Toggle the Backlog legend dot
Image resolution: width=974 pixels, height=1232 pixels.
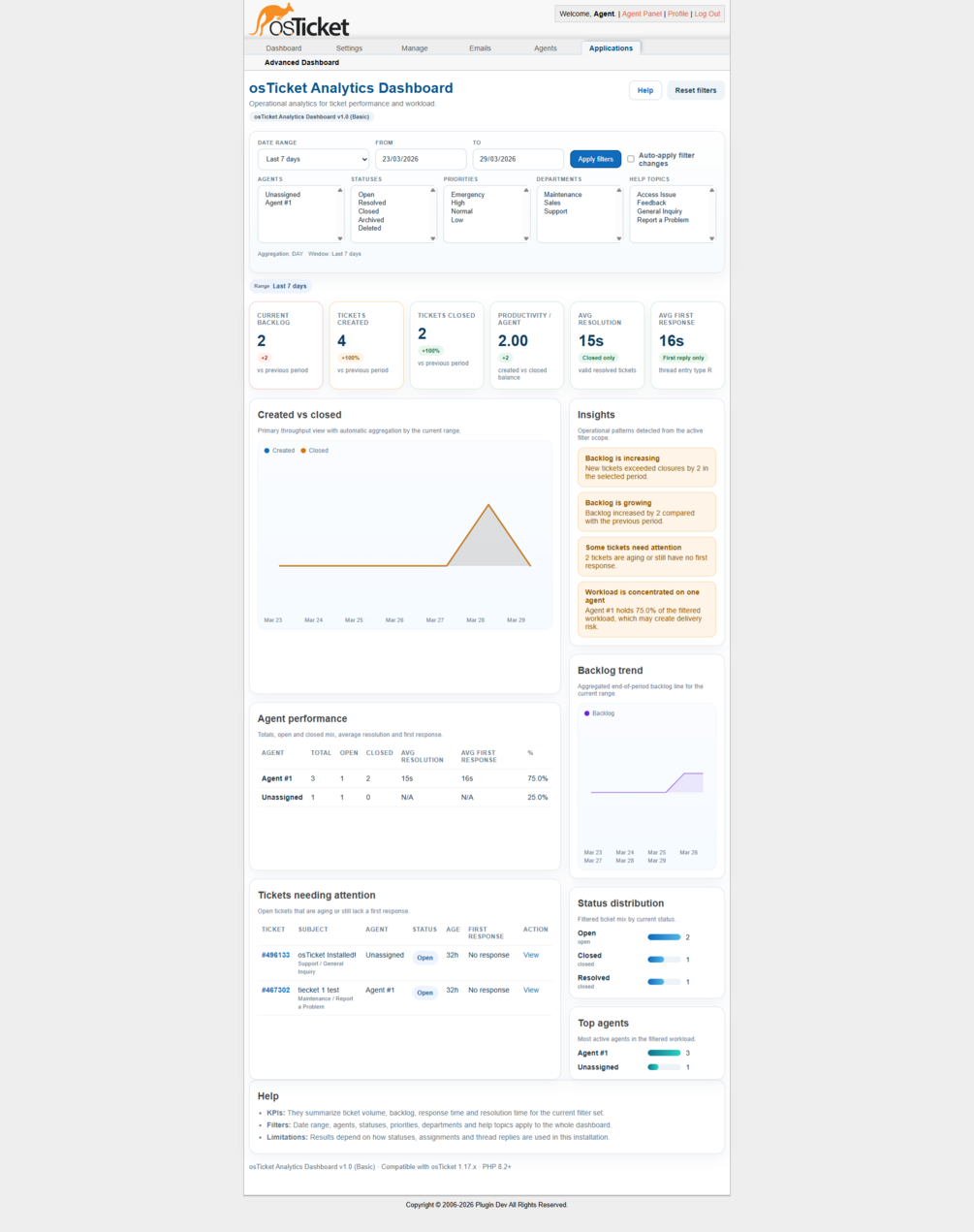pyautogui.click(x=586, y=713)
